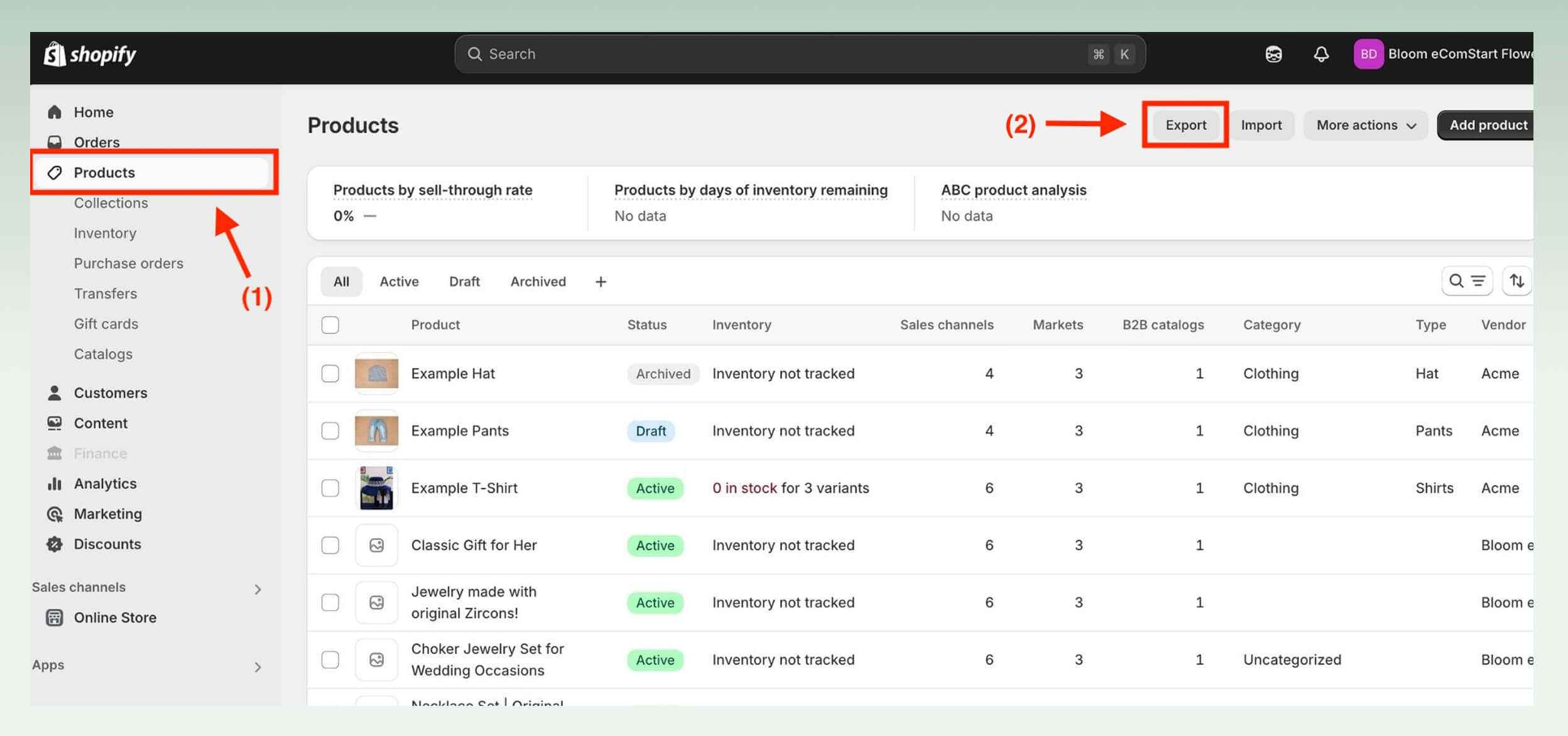
Task: Open the Classic Gift for Her product
Action: coord(474,545)
